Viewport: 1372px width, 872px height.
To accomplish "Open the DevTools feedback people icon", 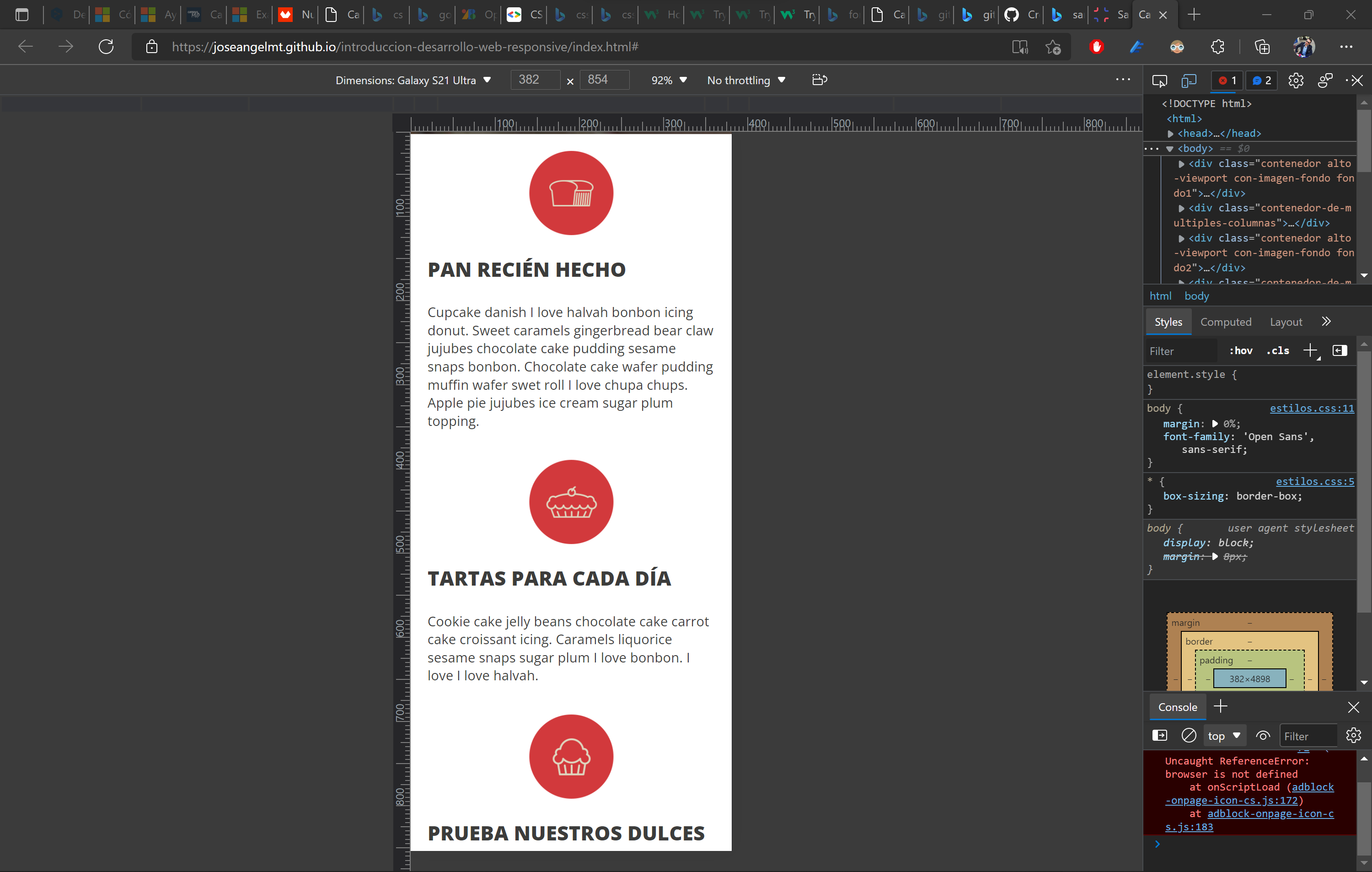I will point(1325,81).
